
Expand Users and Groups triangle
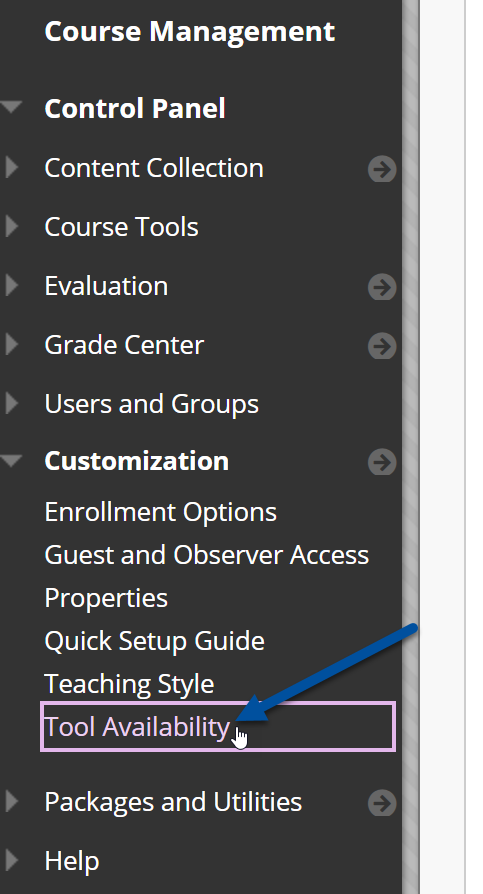(x=12, y=403)
